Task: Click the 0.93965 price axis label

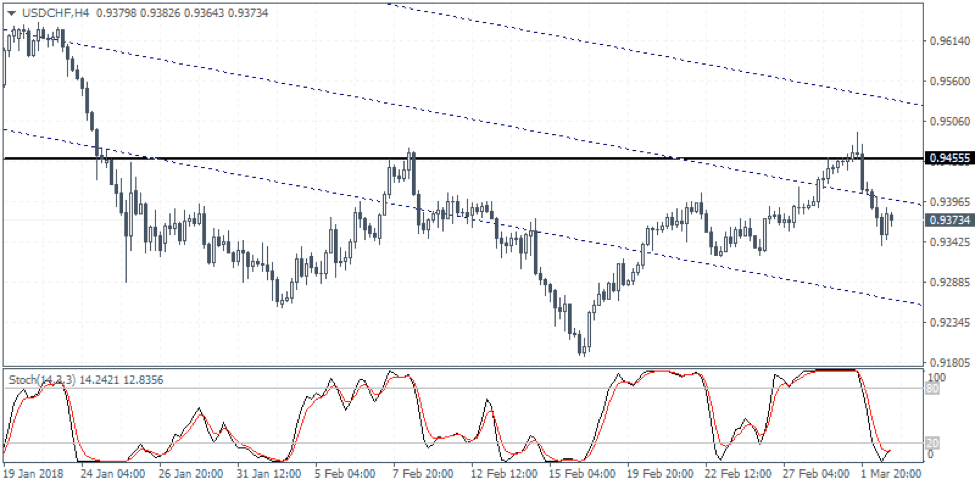Action: click(949, 201)
